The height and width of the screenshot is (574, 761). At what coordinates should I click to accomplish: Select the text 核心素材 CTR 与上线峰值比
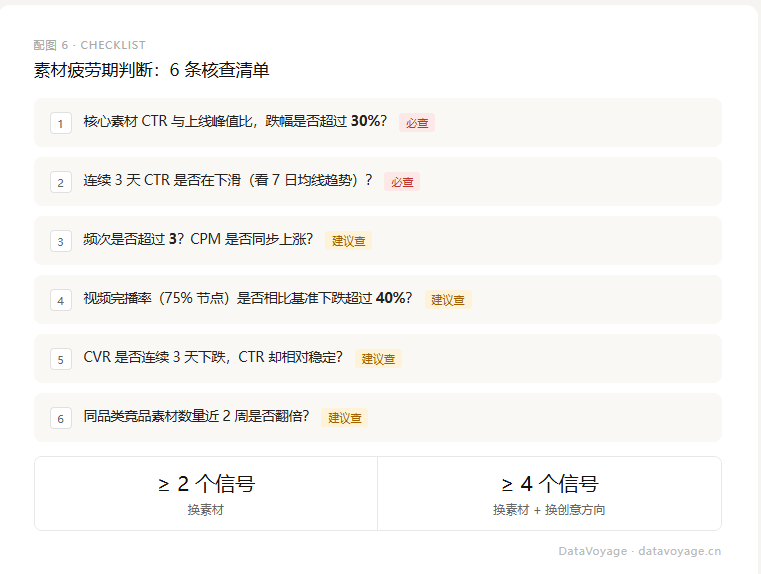[x=167, y=121]
